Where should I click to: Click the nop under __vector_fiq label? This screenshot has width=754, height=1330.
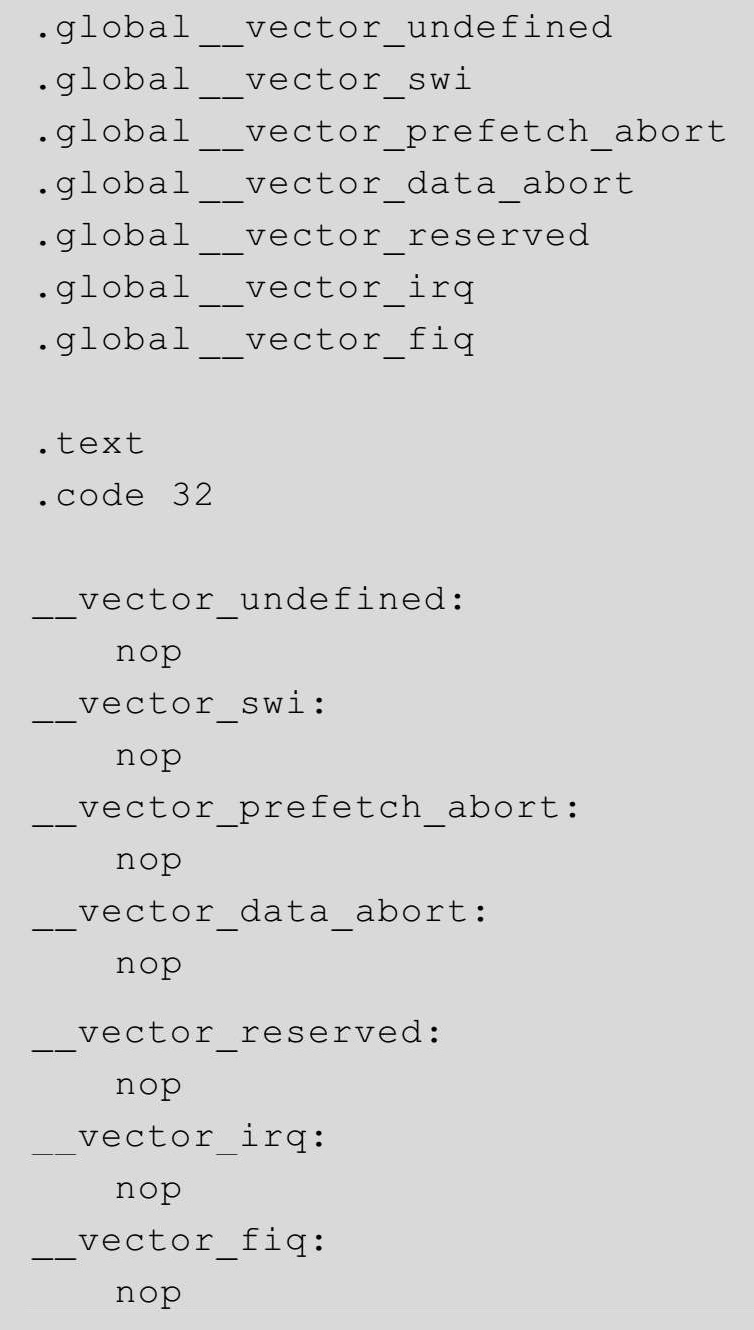pyautogui.click(x=148, y=1293)
